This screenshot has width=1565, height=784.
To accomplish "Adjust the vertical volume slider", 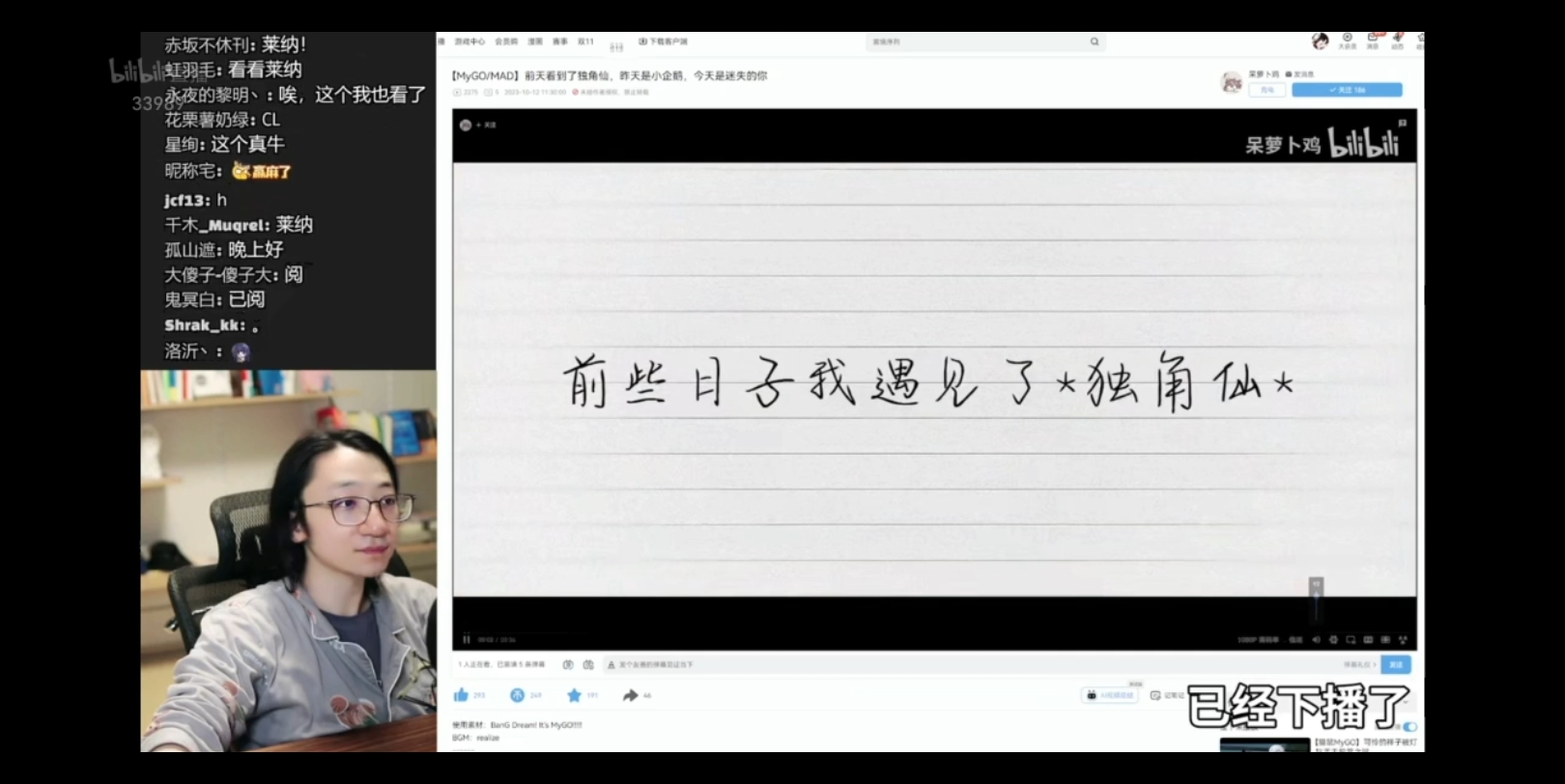I will 1316,603.
